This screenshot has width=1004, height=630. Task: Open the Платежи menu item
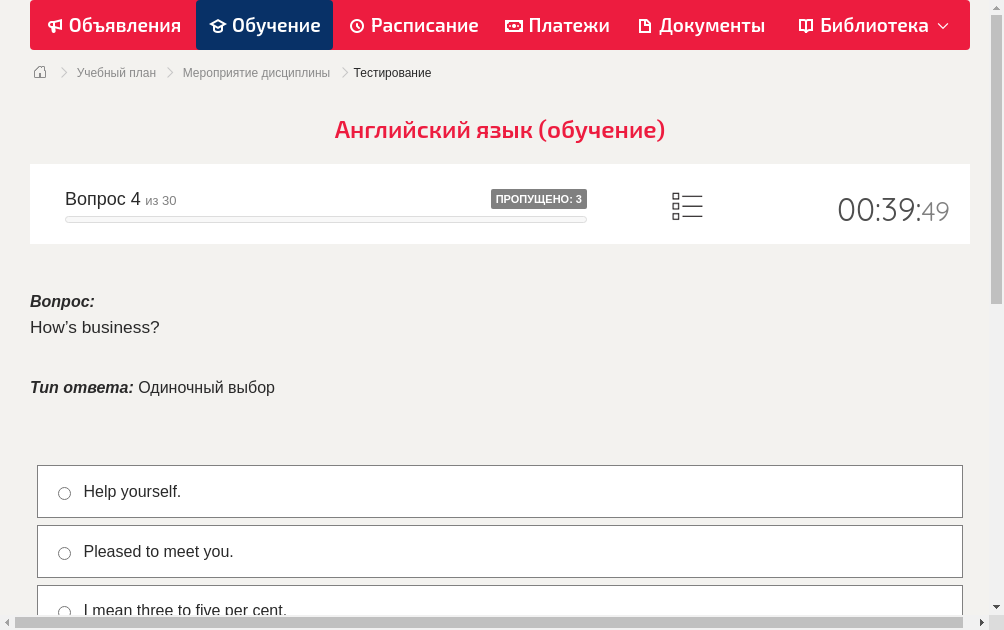click(568, 26)
